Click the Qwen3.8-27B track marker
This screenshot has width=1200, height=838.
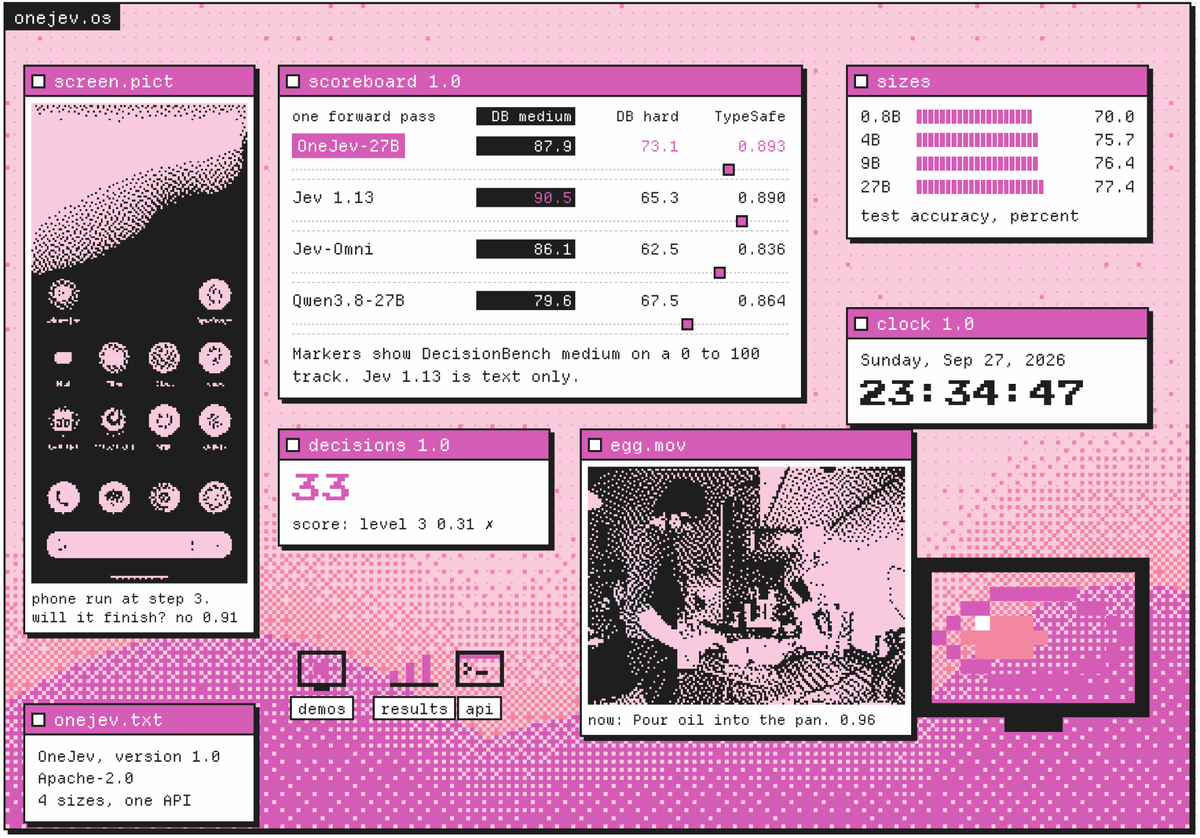coord(687,323)
